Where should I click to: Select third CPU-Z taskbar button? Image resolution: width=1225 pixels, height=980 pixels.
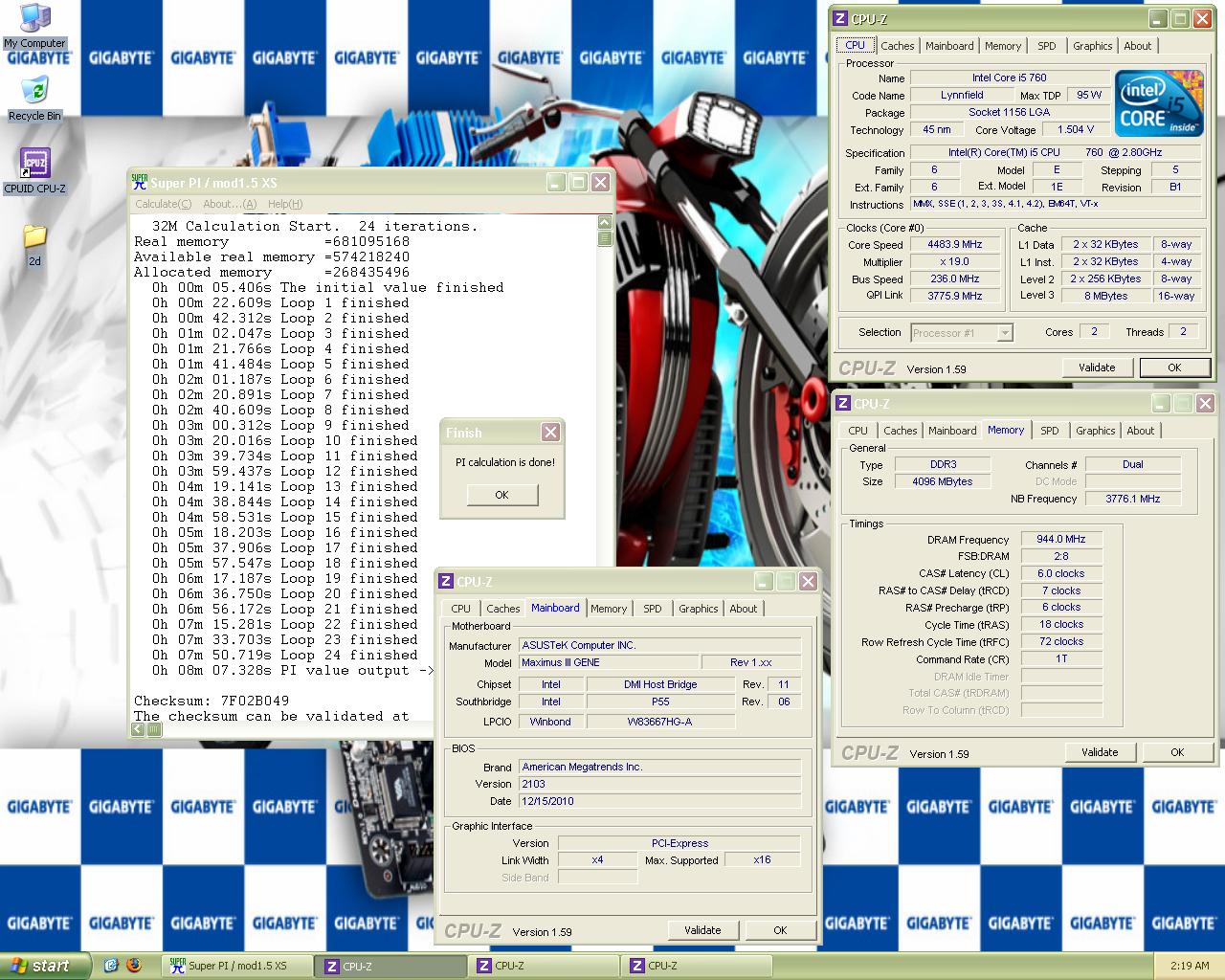(x=699, y=966)
